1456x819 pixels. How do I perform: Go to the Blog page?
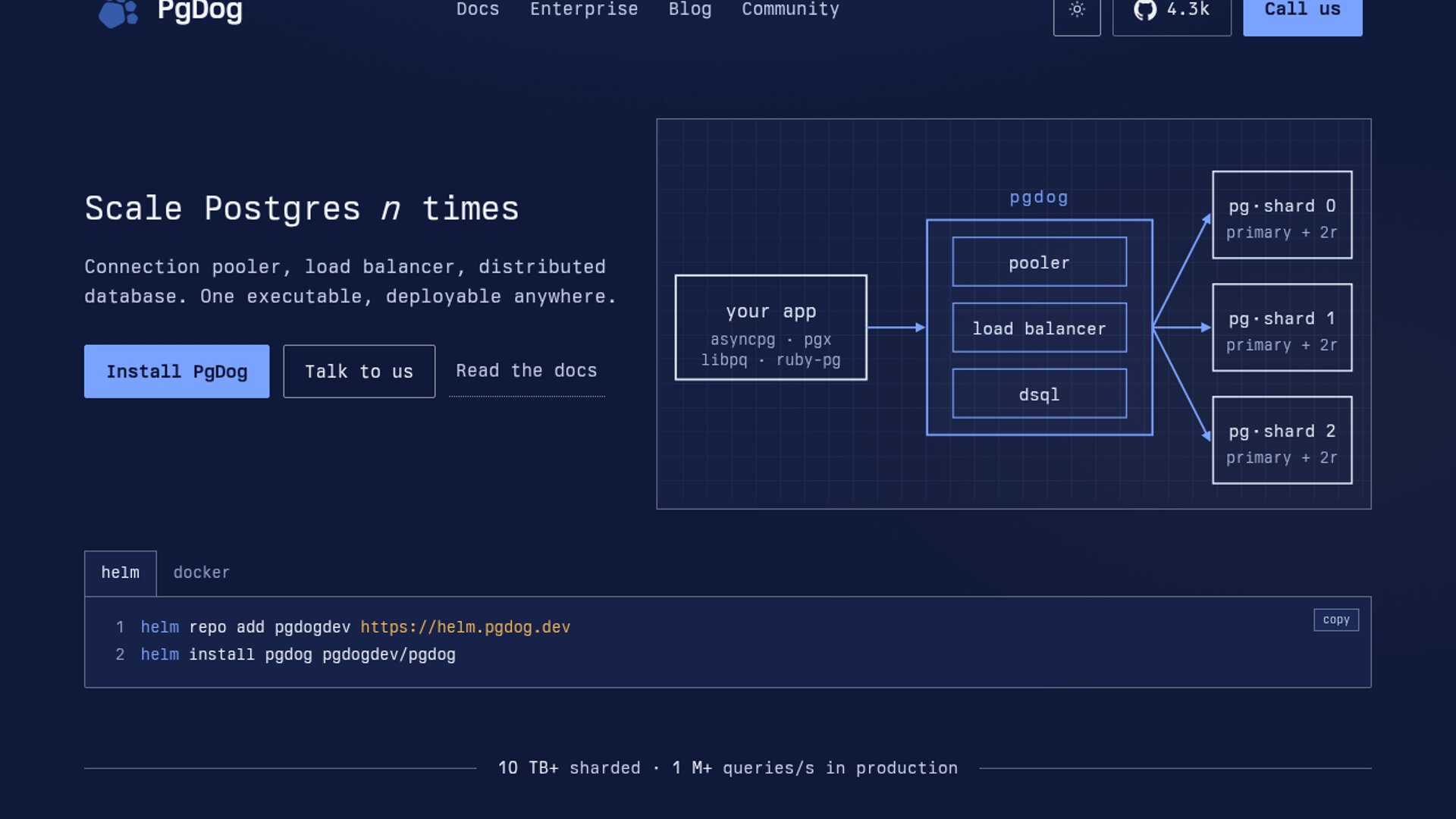(x=690, y=9)
